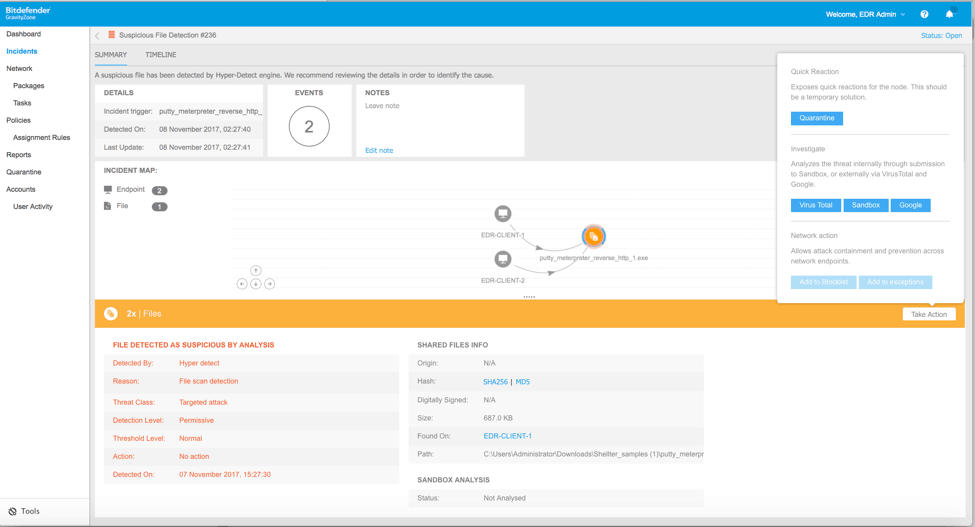Open User Activity in sidebar
The width and height of the screenshot is (975, 527).
click(33, 207)
